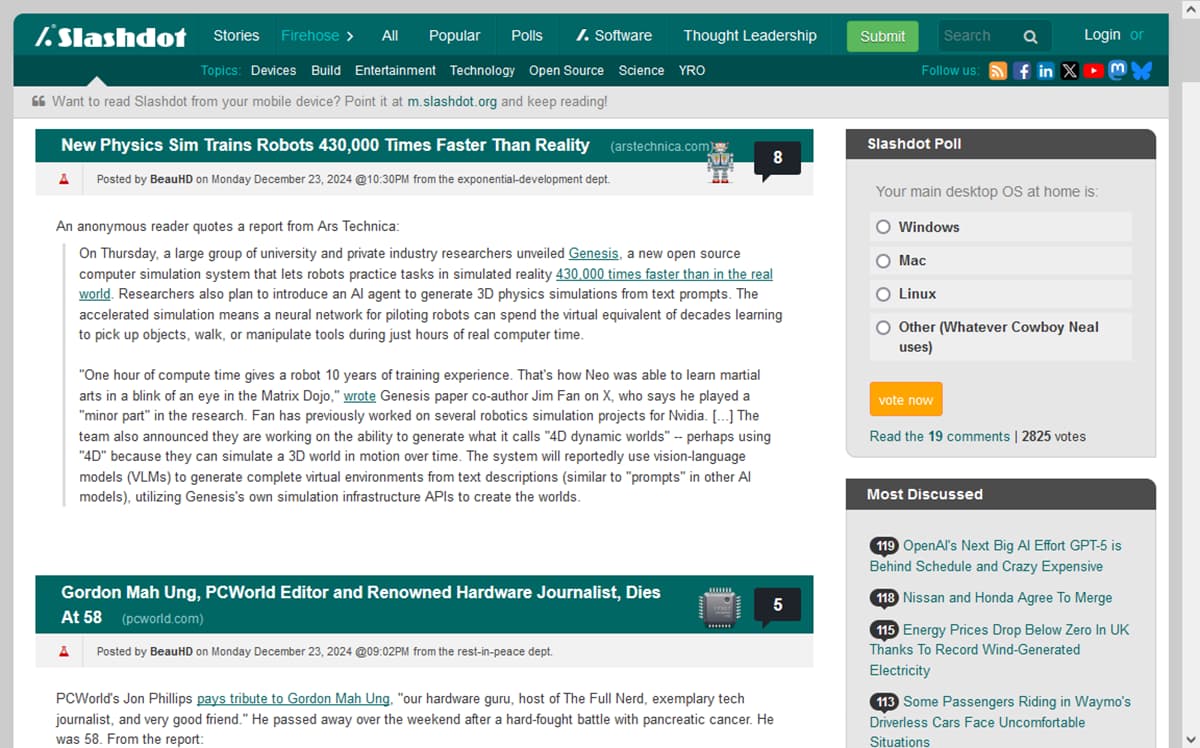The width and height of the screenshot is (1200, 748).
Task: Open 'Nissan and Honda Agree To Merge'
Action: click(1007, 597)
